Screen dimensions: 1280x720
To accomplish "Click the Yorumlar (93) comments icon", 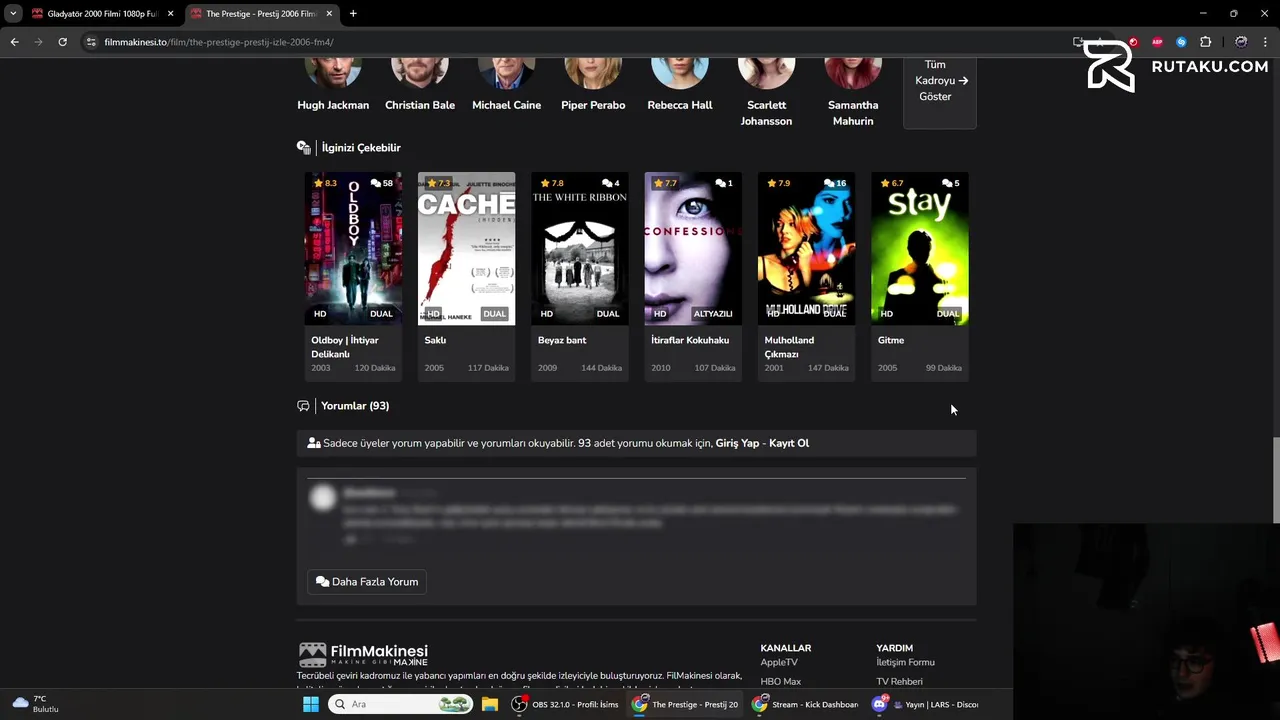I will pos(303,406).
